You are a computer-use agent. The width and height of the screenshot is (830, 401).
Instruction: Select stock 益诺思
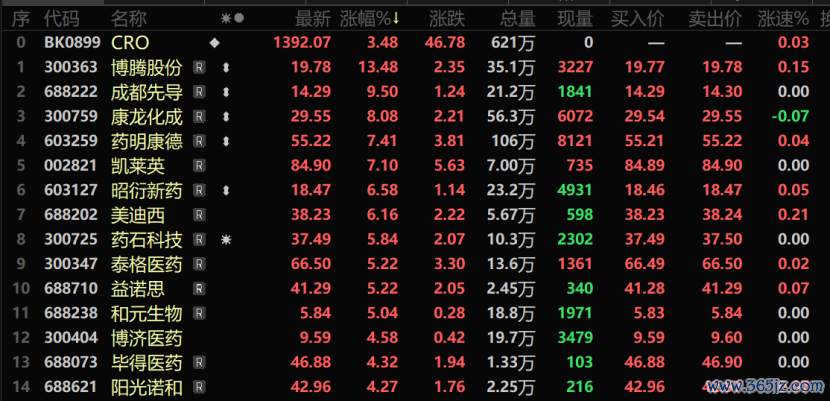pos(138,288)
